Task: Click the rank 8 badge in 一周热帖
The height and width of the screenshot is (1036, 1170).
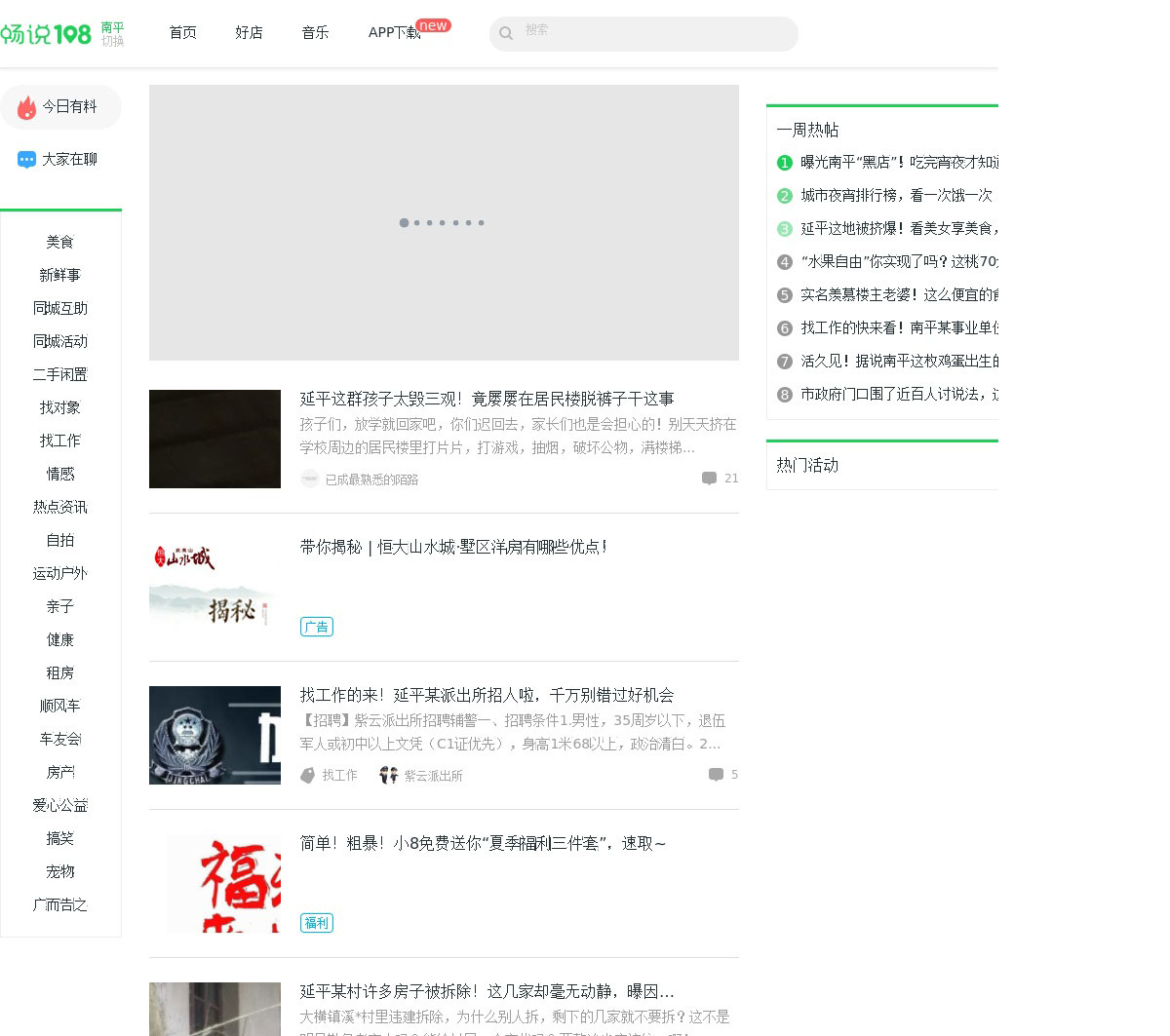Action: (x=785, y=395)
